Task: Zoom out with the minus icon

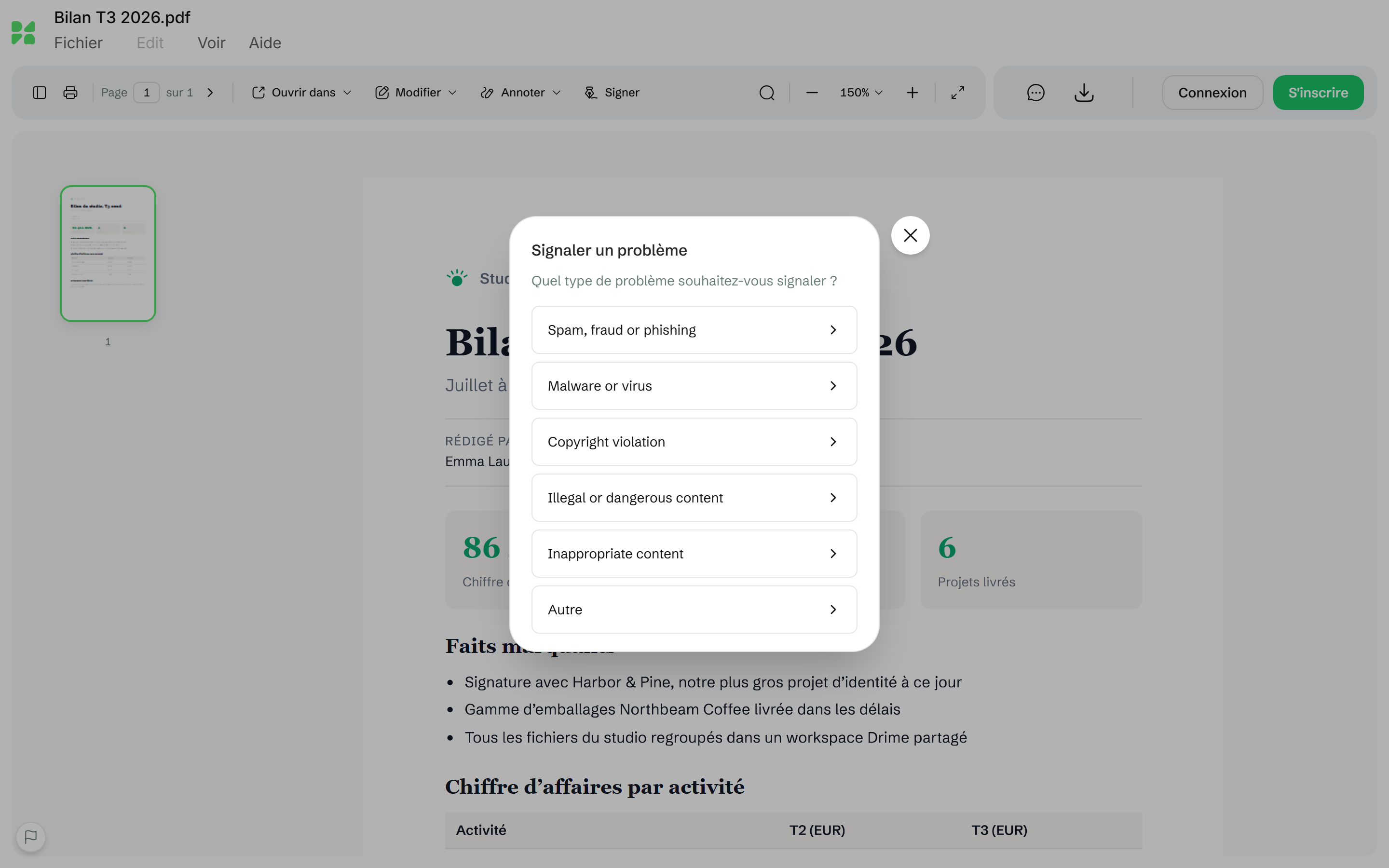Action: [x=812, y=93]
